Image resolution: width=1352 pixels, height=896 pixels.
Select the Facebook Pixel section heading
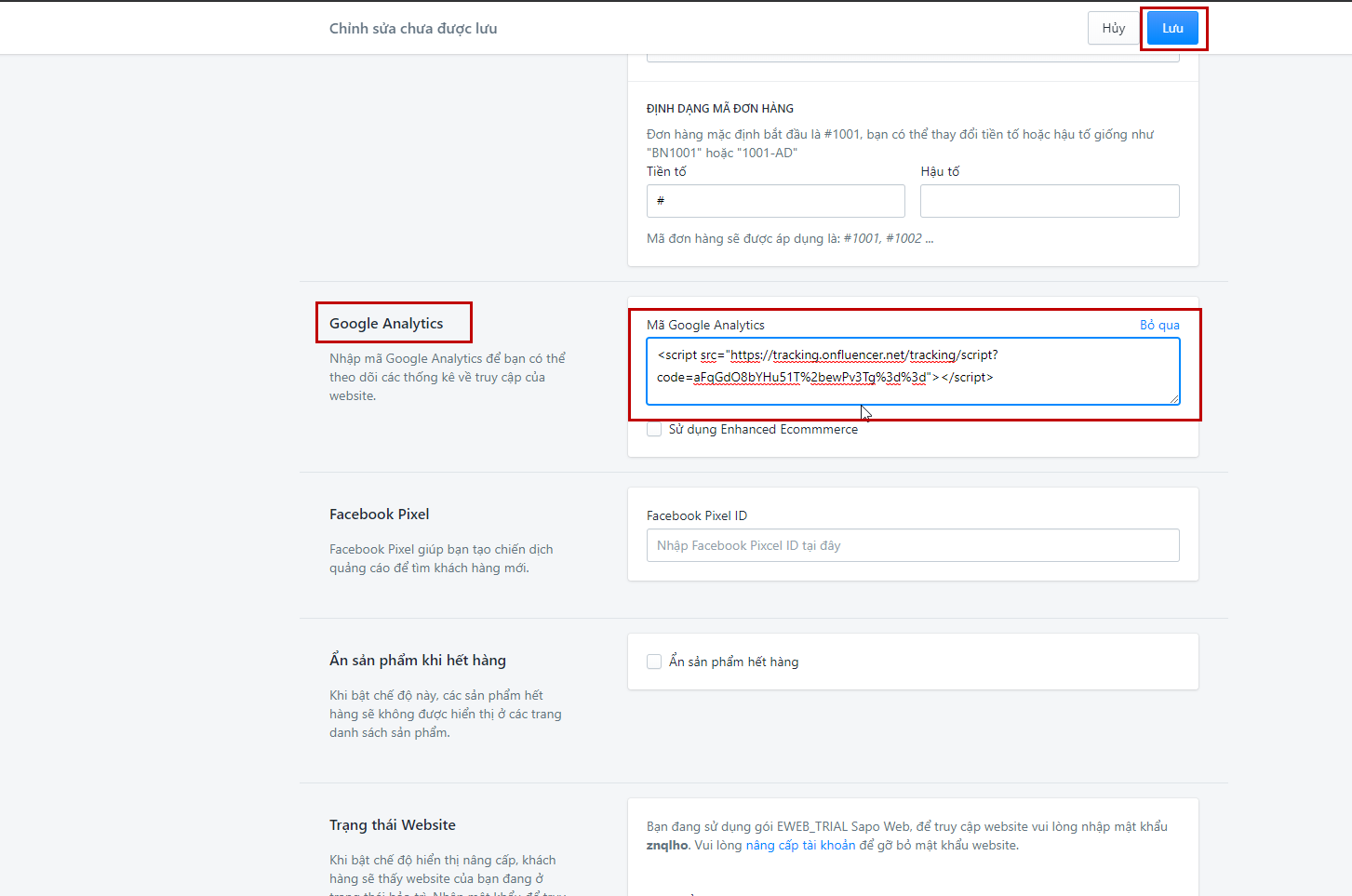point(380,514)
